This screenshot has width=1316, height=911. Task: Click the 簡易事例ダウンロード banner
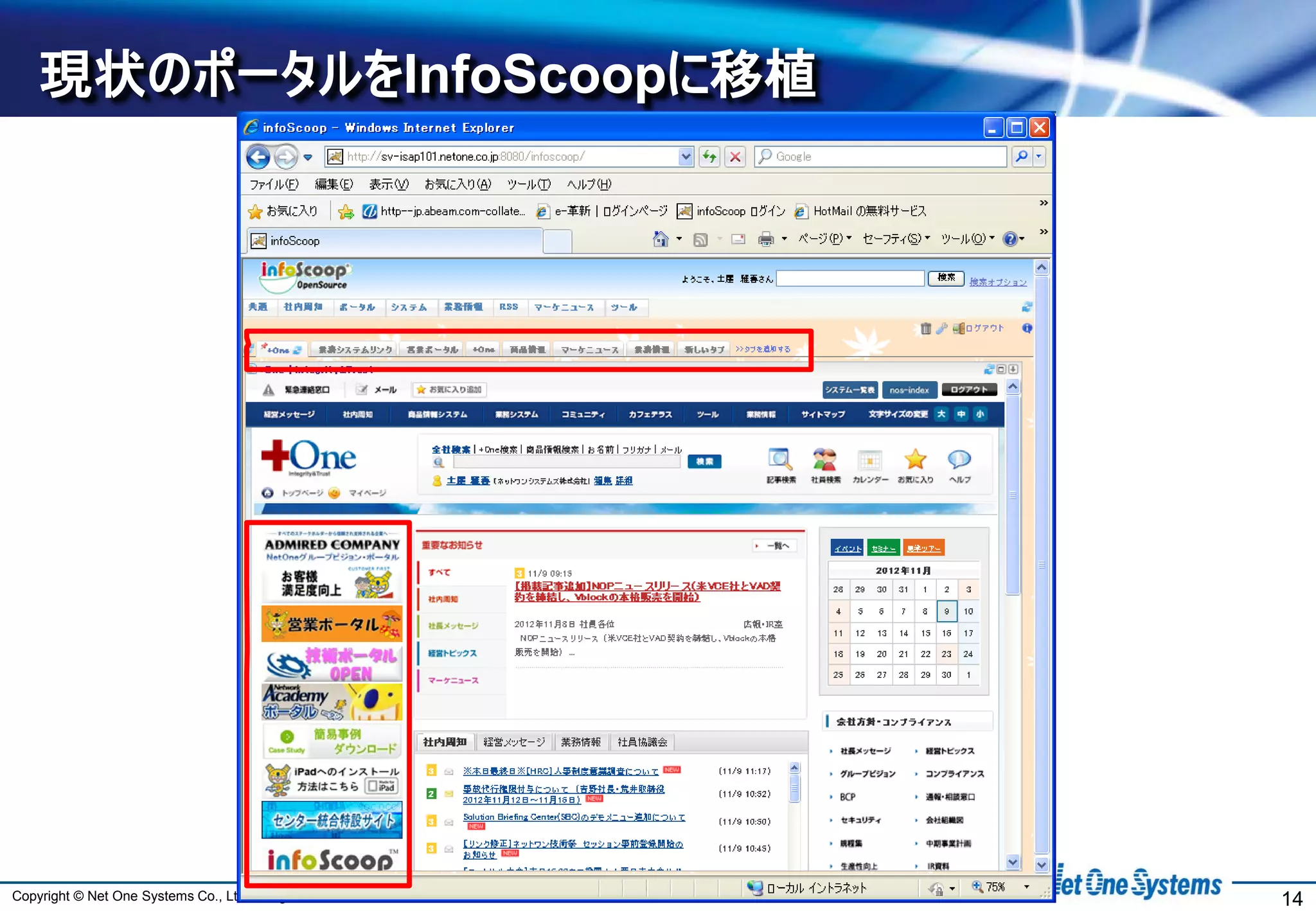click(332, 741)
